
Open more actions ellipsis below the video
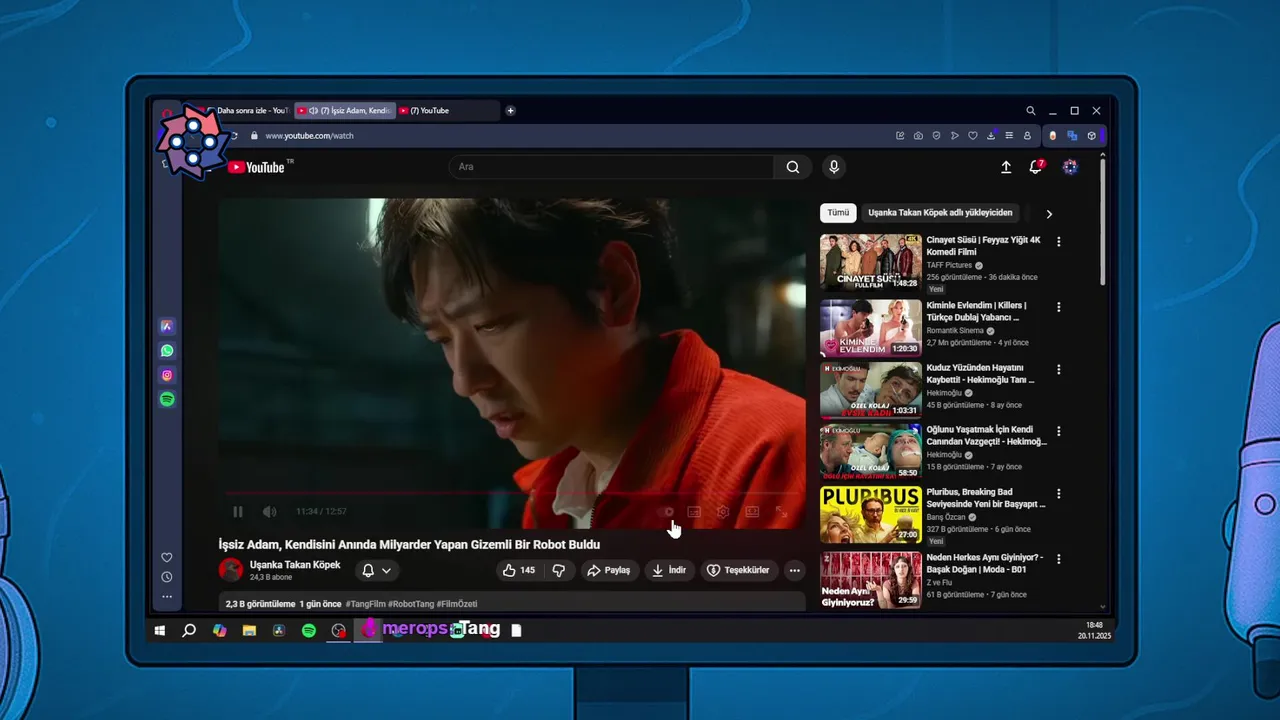pyautogui.click(x=794, y=570)
